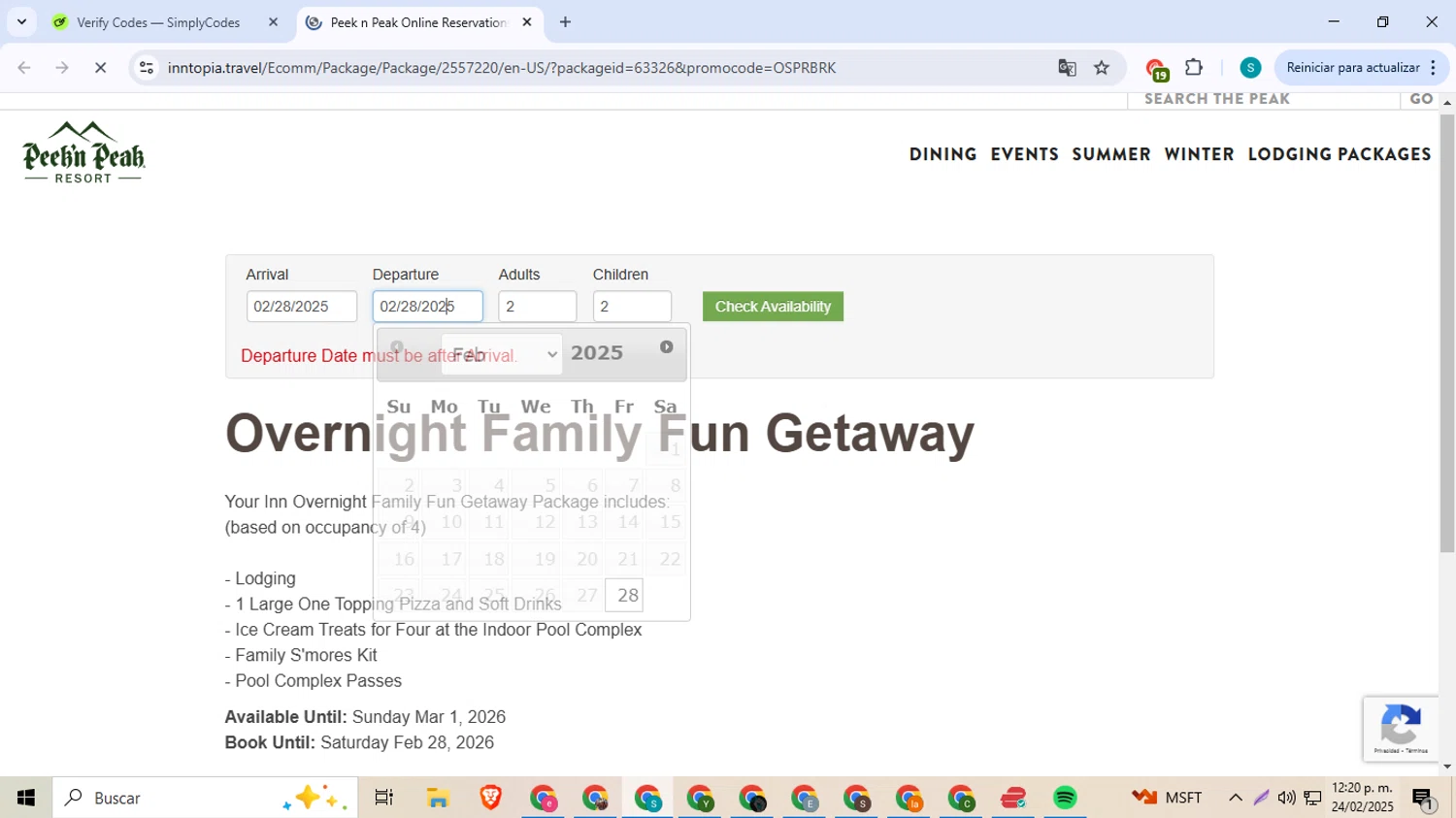Go to the next month in calendar

(666, 347)
